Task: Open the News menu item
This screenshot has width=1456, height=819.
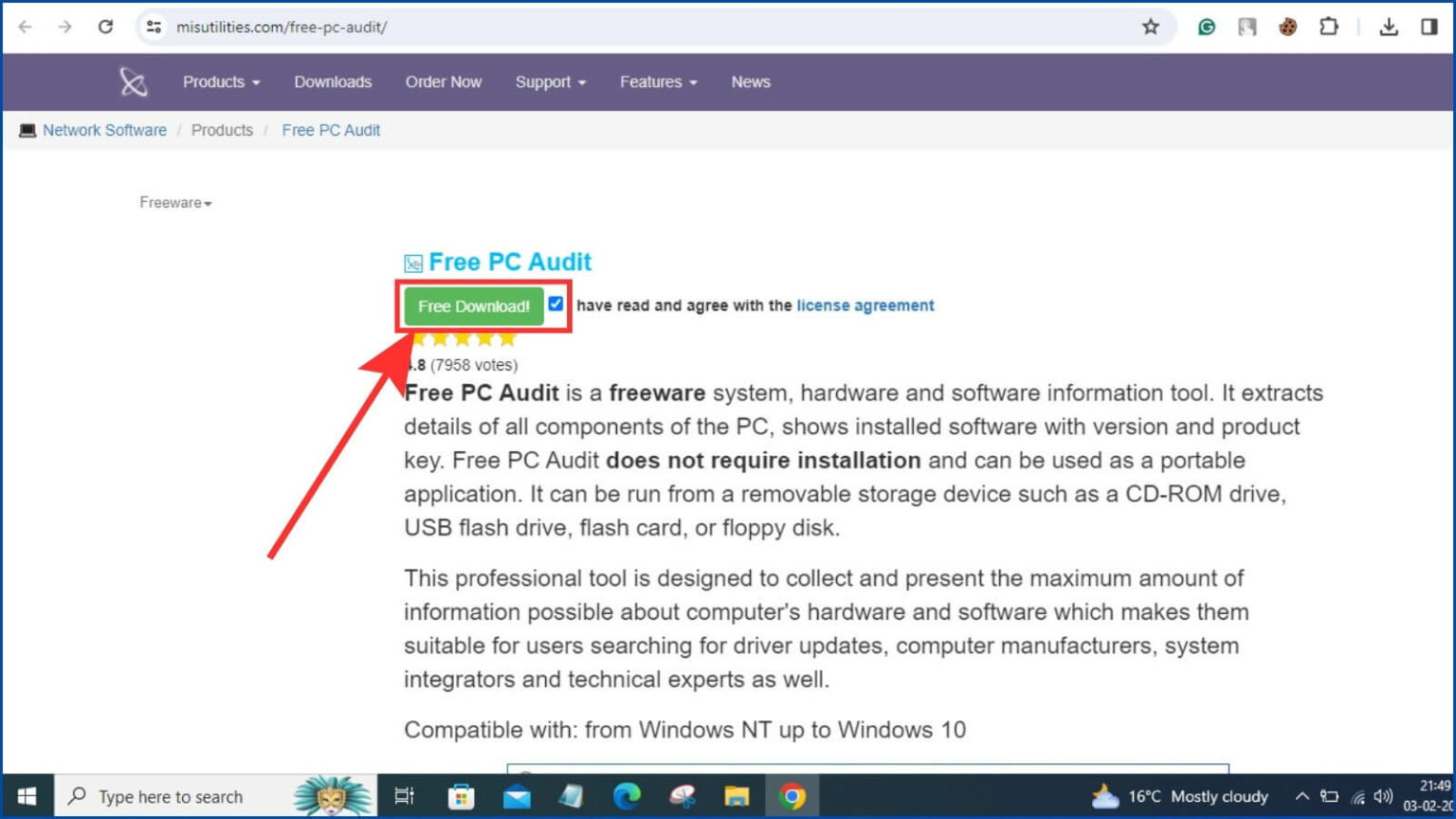Action: (x=750, y=82)
